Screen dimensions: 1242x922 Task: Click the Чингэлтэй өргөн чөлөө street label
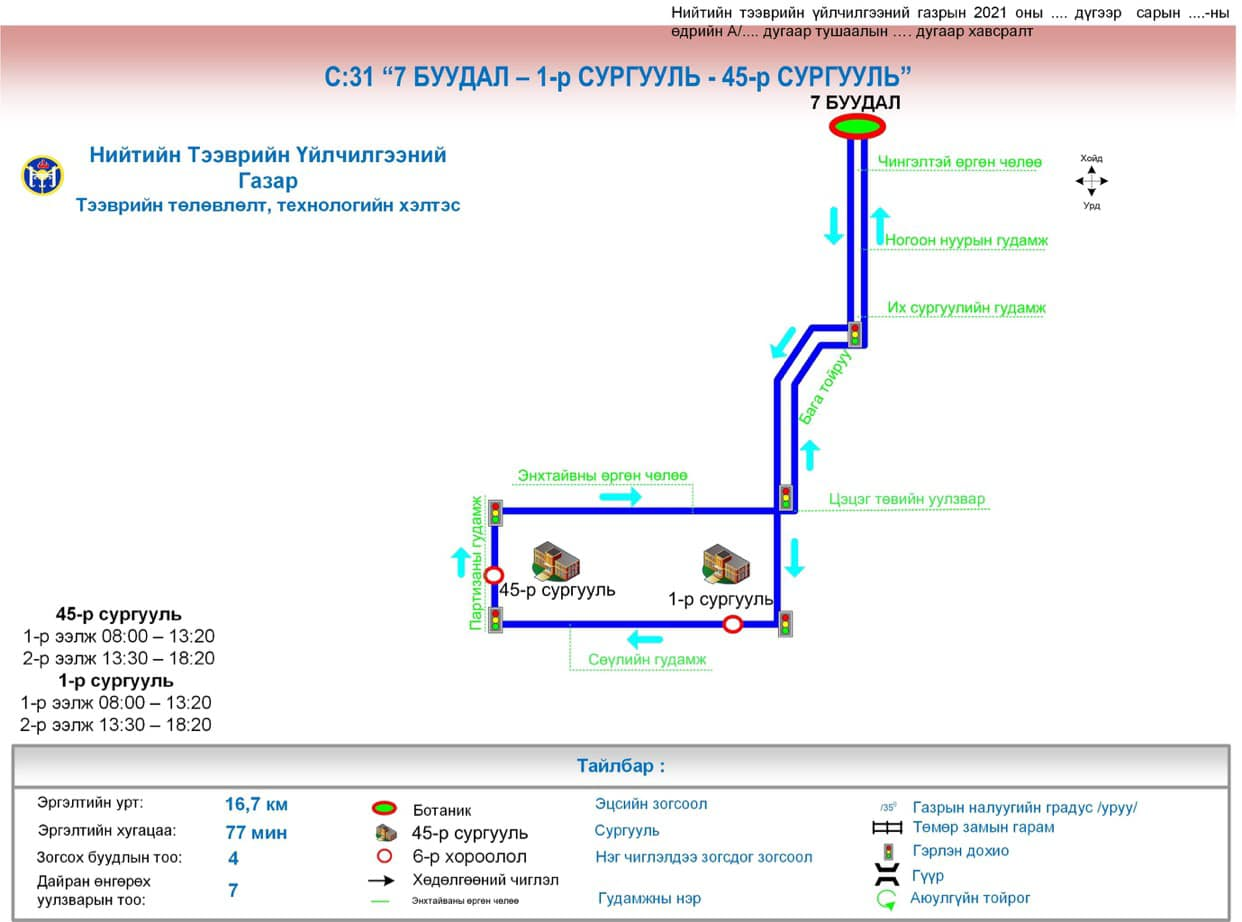[x=960, y=162]
